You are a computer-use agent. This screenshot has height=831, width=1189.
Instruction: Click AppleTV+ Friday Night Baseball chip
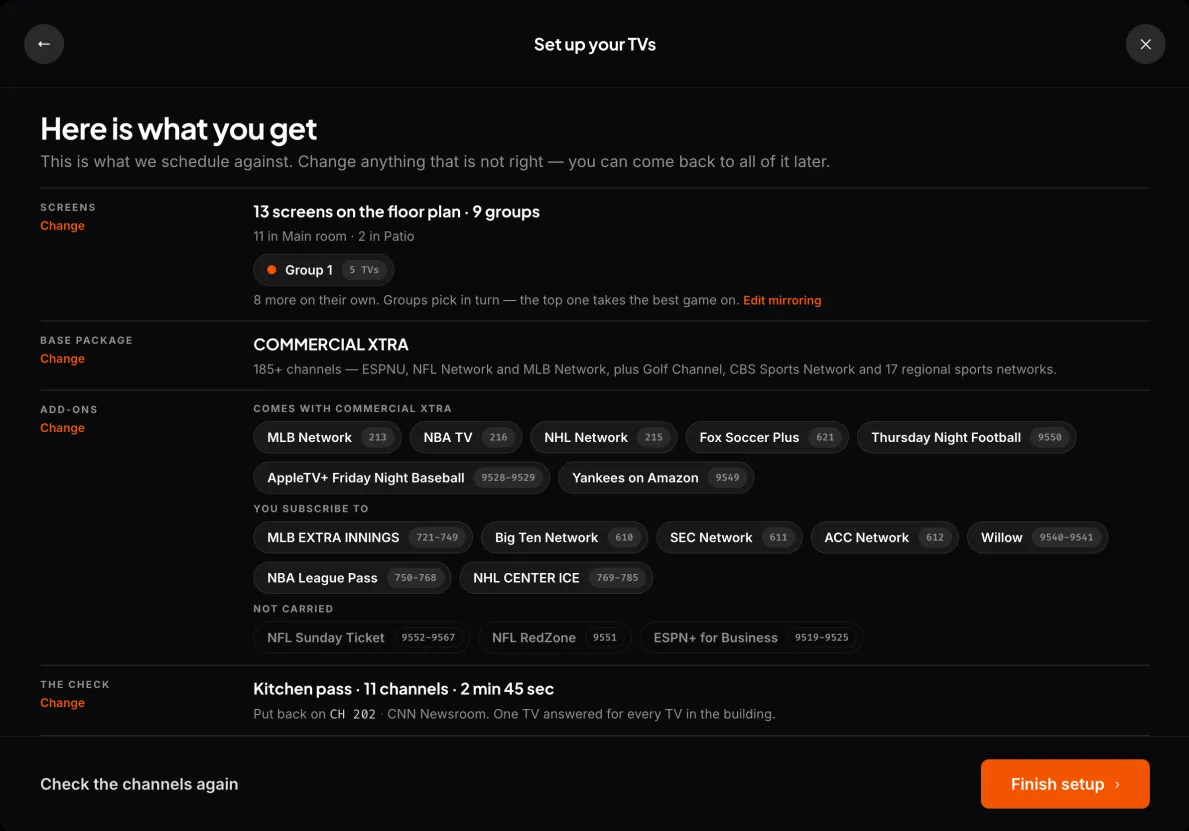click(x=401, y=478)
